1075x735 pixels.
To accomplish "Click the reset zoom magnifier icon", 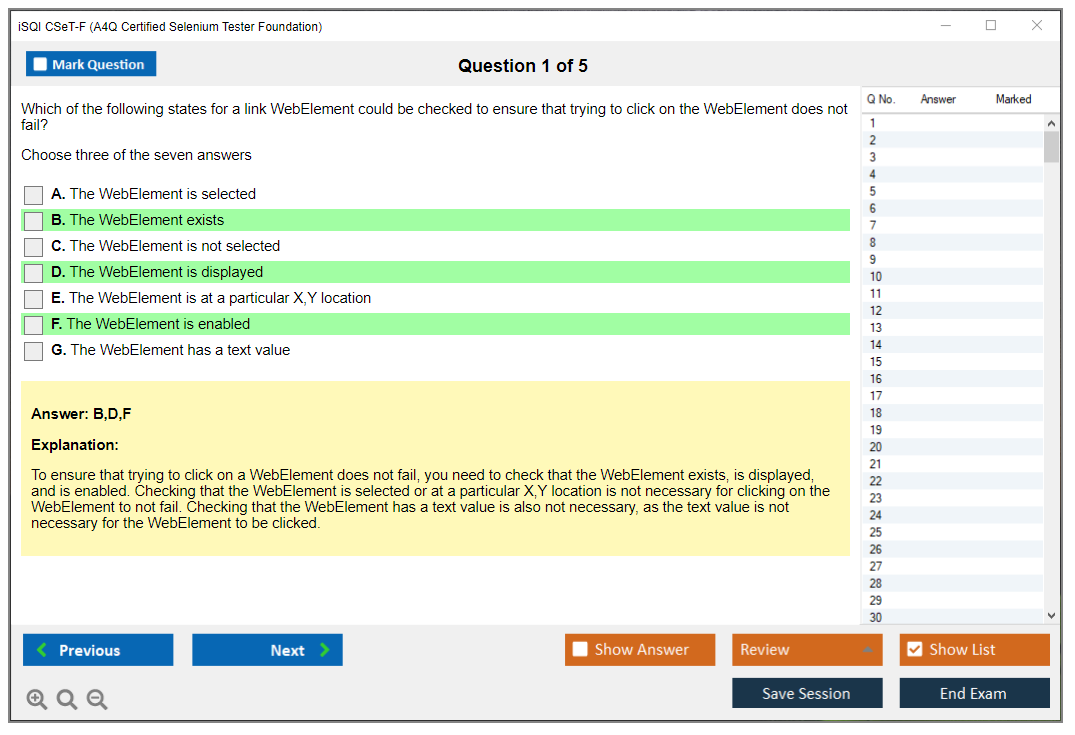I will point(67,699).
